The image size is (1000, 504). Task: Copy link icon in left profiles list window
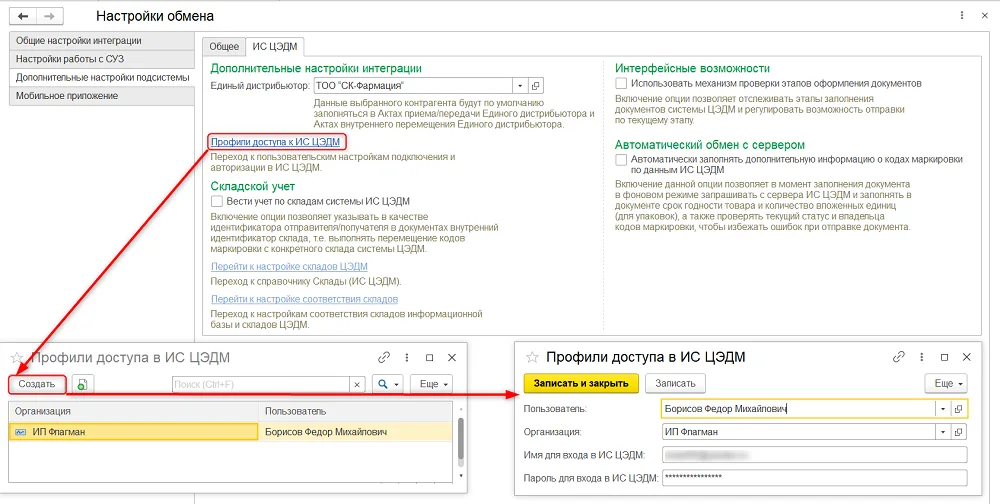pyautogui.click(x=384, y=358)
